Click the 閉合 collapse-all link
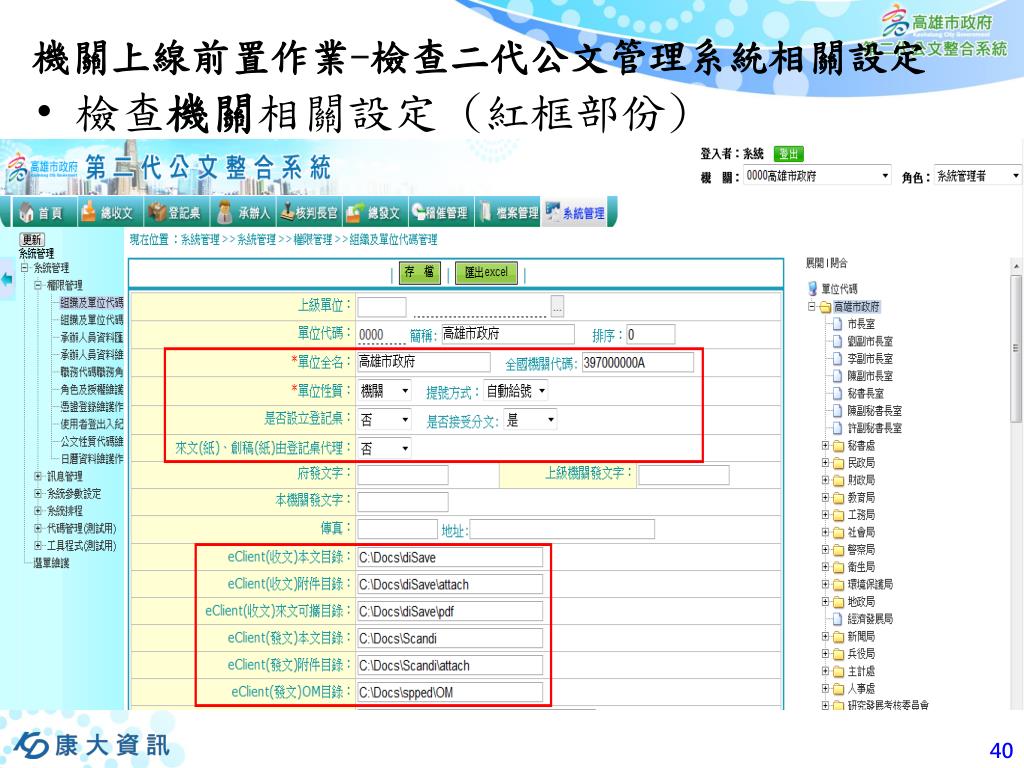 (839, 263)
